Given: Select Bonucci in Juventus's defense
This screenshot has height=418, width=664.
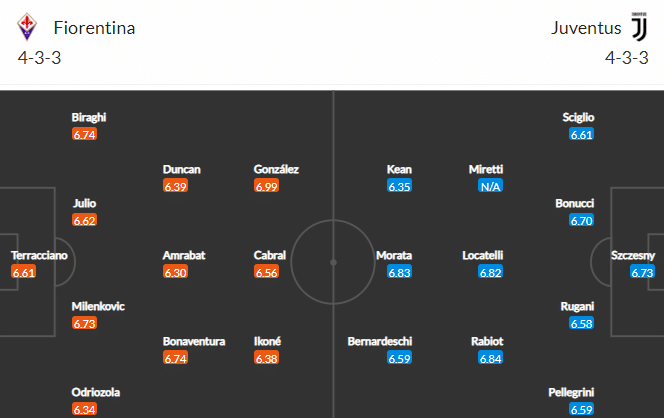Looking at the screenshot, I should [x=575, y=203].
